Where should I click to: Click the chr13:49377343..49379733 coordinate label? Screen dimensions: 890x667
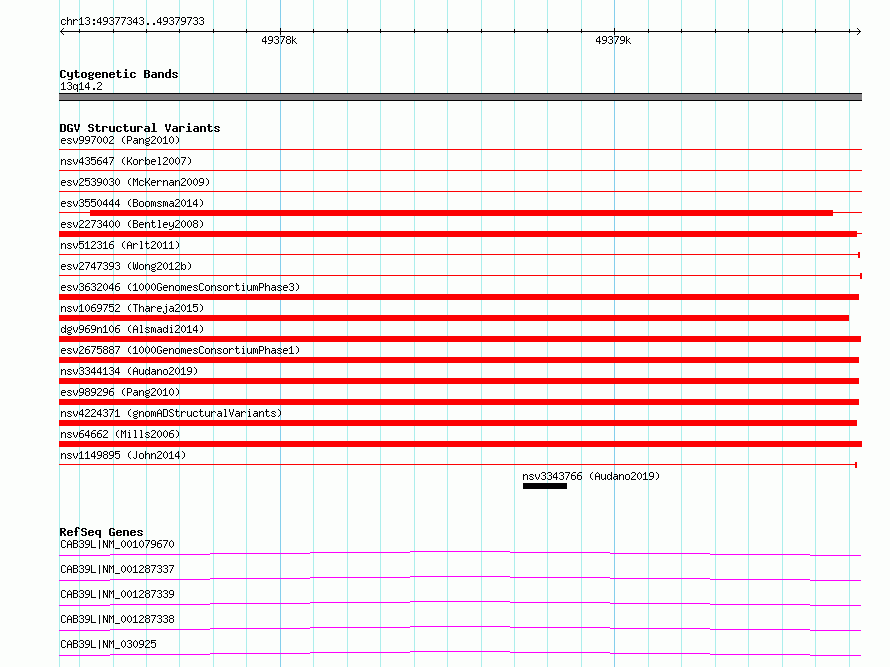pos(132,22)
